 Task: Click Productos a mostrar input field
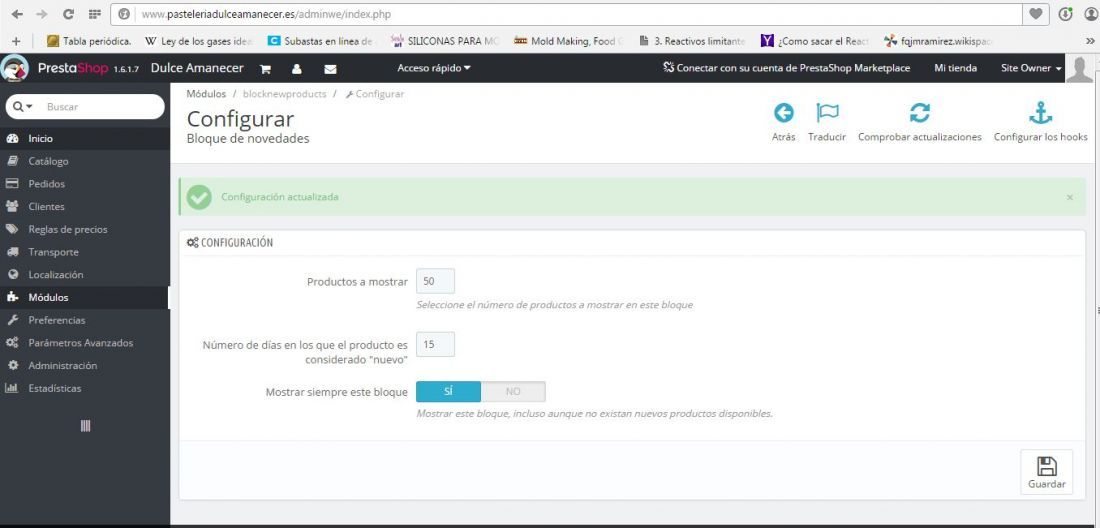pos(435,281)
